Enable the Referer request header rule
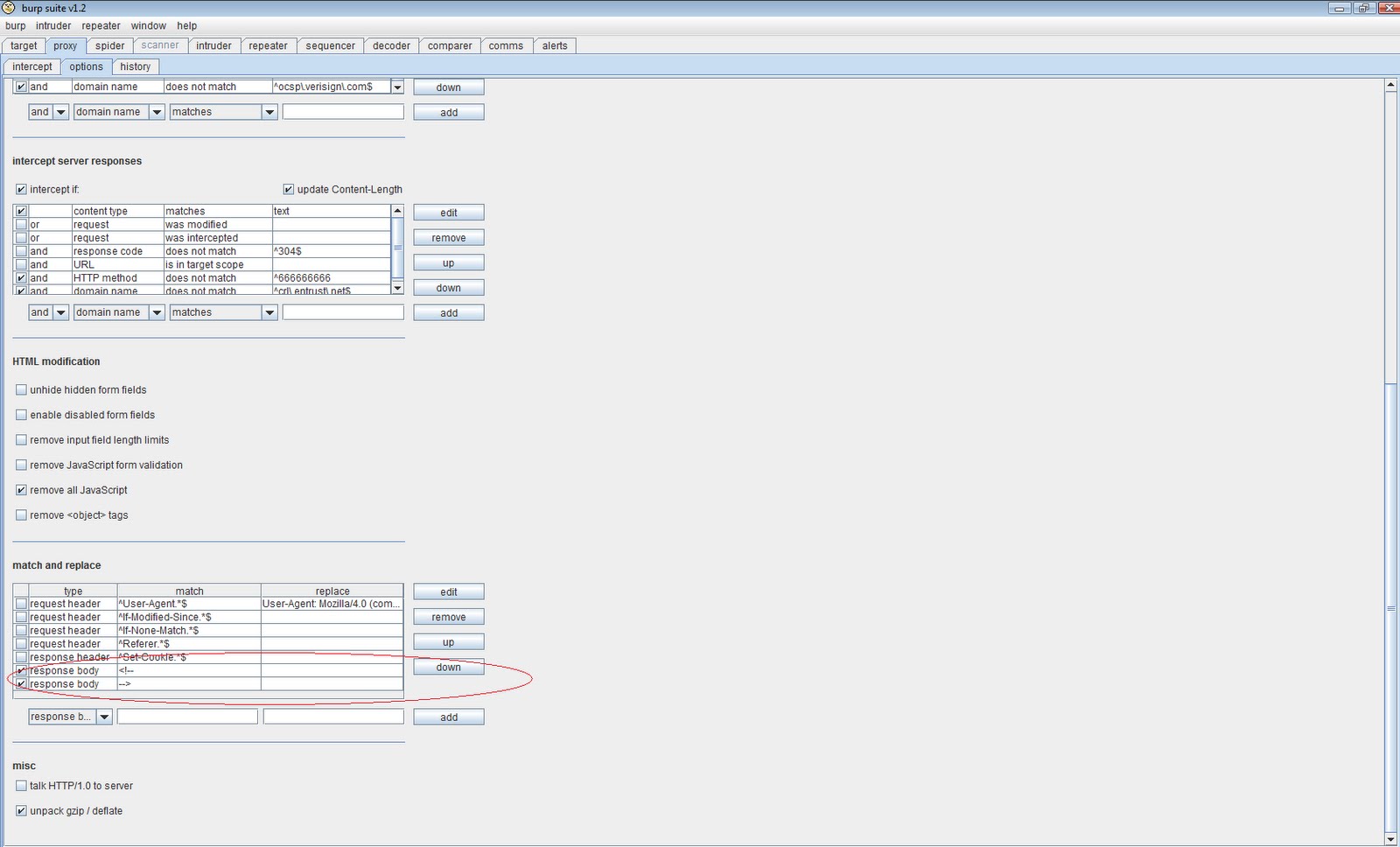The height and width of the screenshot is (847, 1400). [x=21, y=644]
